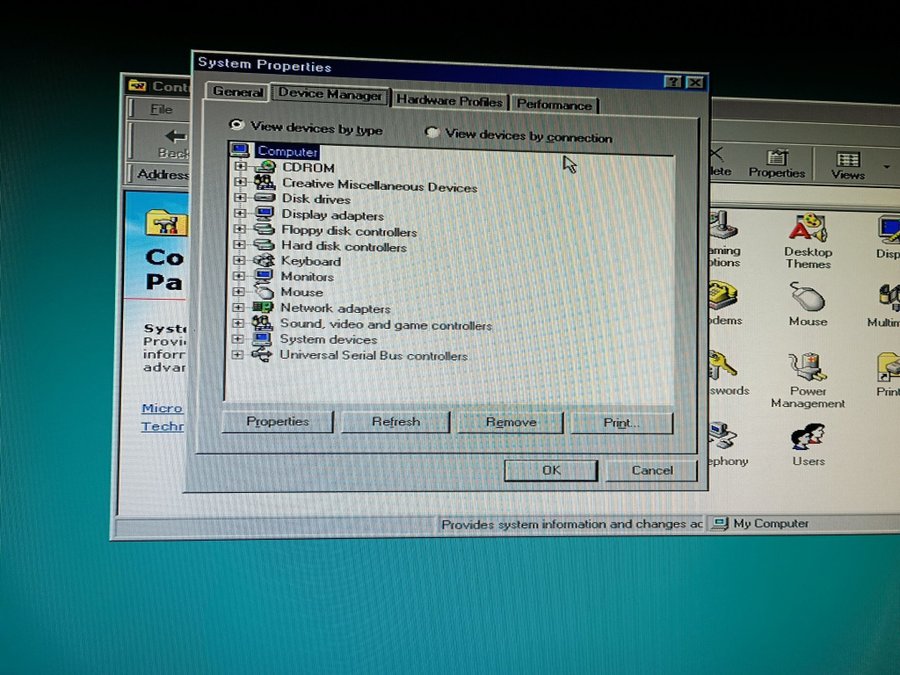Click the help question mark button
This screenshot has height=675, width=900.
pos(675,83)
